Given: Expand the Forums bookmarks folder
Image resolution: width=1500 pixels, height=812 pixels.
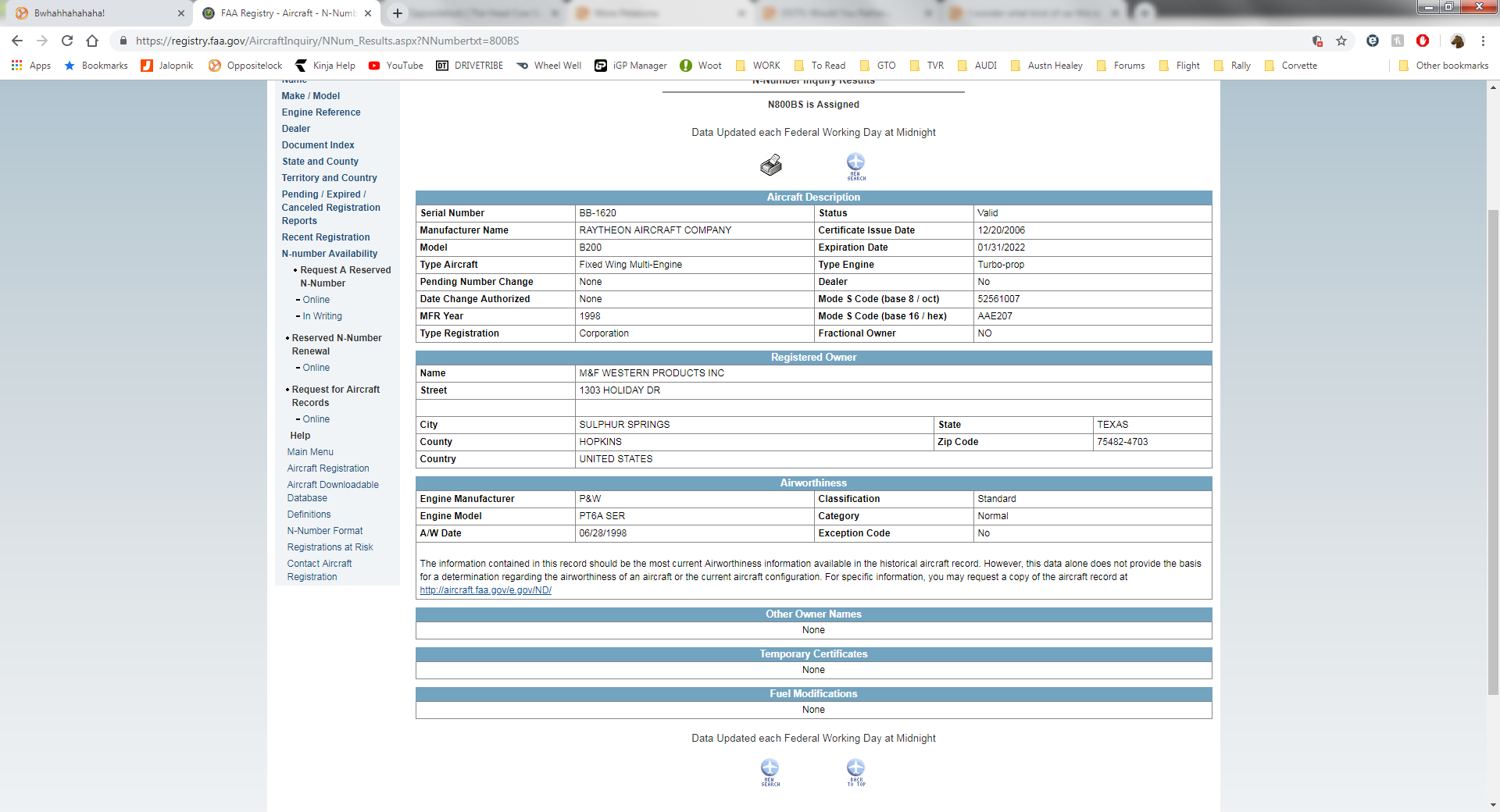Looking at the screenshot, I should point(1120,66).
